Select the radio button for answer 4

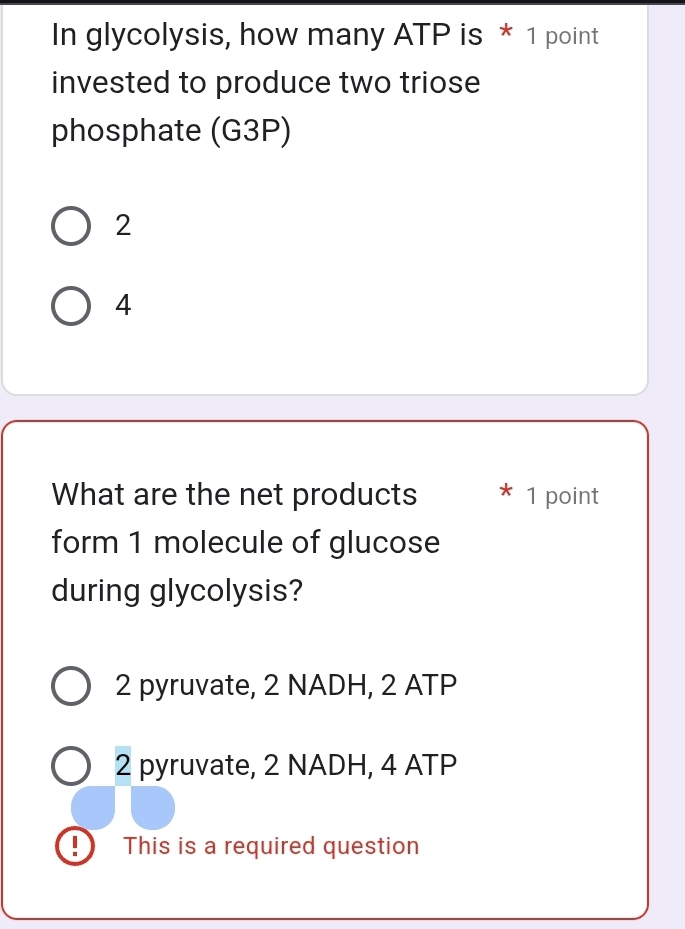69,306
